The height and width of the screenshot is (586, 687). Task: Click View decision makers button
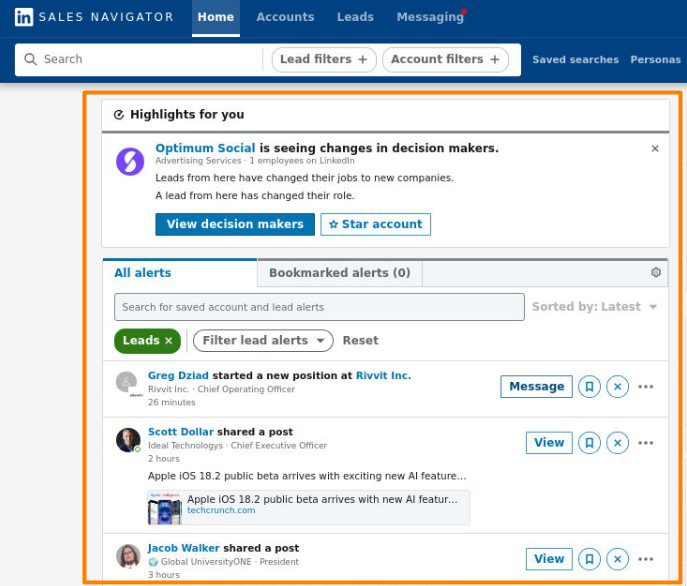235,224
